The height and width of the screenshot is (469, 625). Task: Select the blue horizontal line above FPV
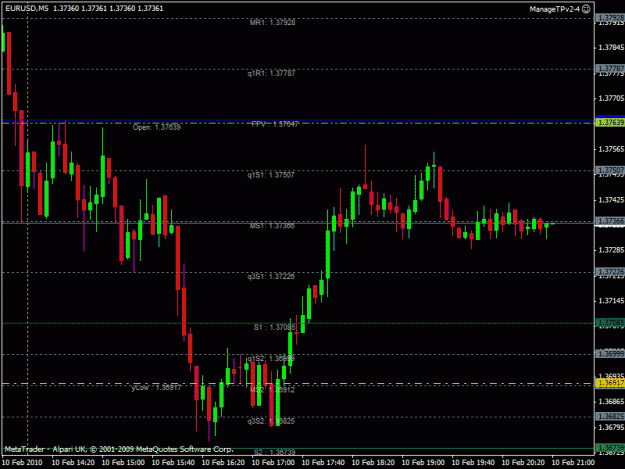(298, 120)
